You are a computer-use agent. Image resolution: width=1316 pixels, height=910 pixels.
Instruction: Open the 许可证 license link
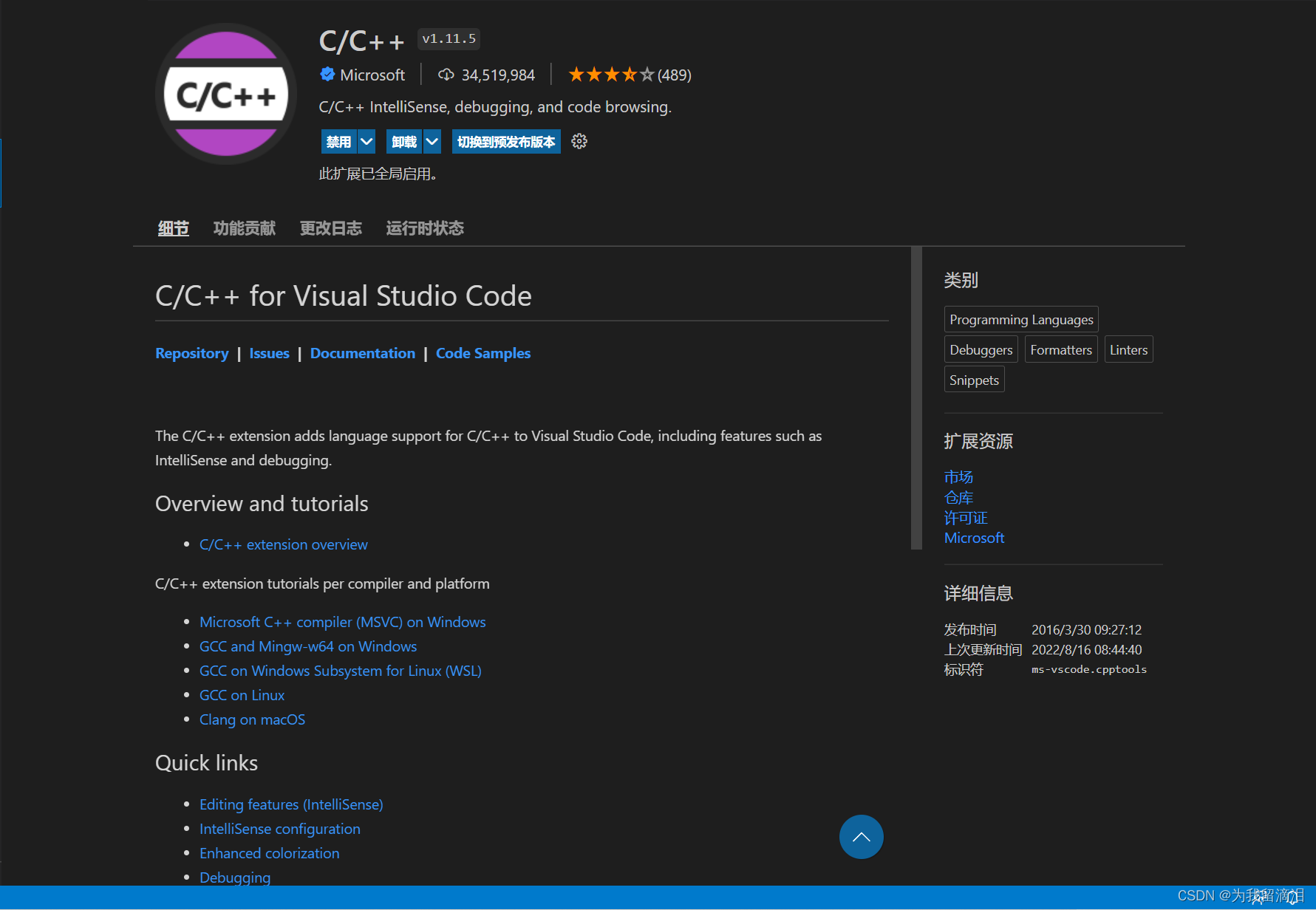966,518
